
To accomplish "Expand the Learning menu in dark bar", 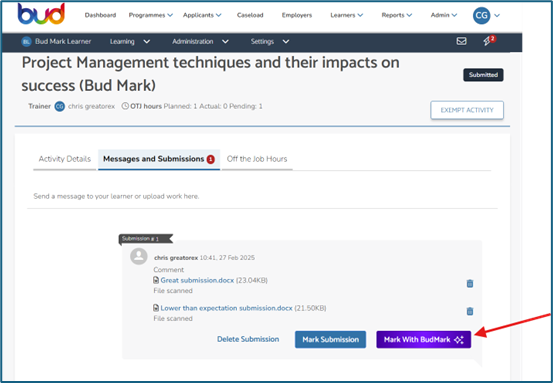I will (x=130, y=42).
